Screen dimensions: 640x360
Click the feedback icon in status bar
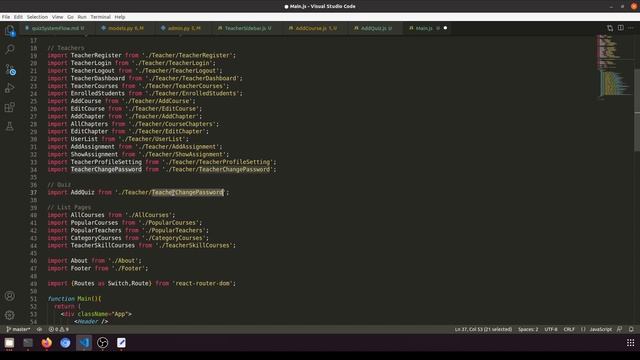coord(620,329)
